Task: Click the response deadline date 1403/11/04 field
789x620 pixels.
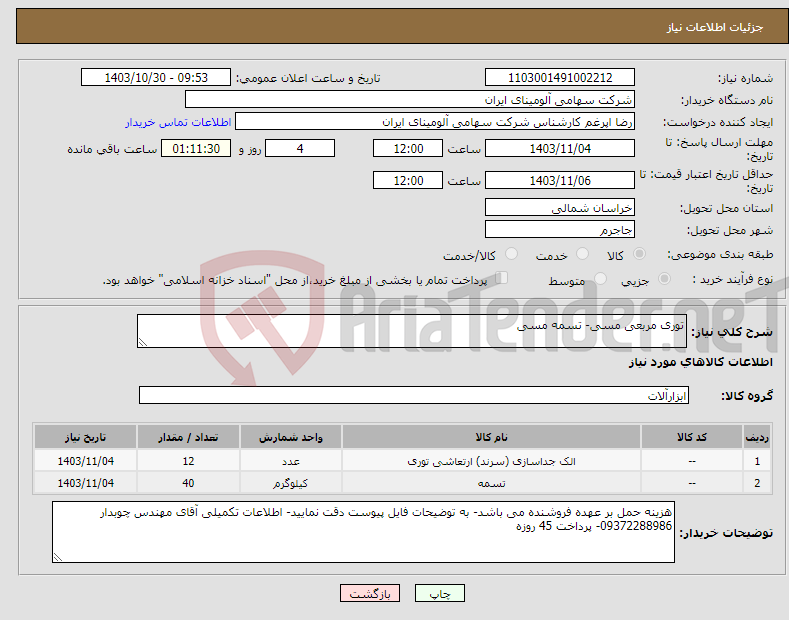Action: pyautogui.click(x=560, y=148)
